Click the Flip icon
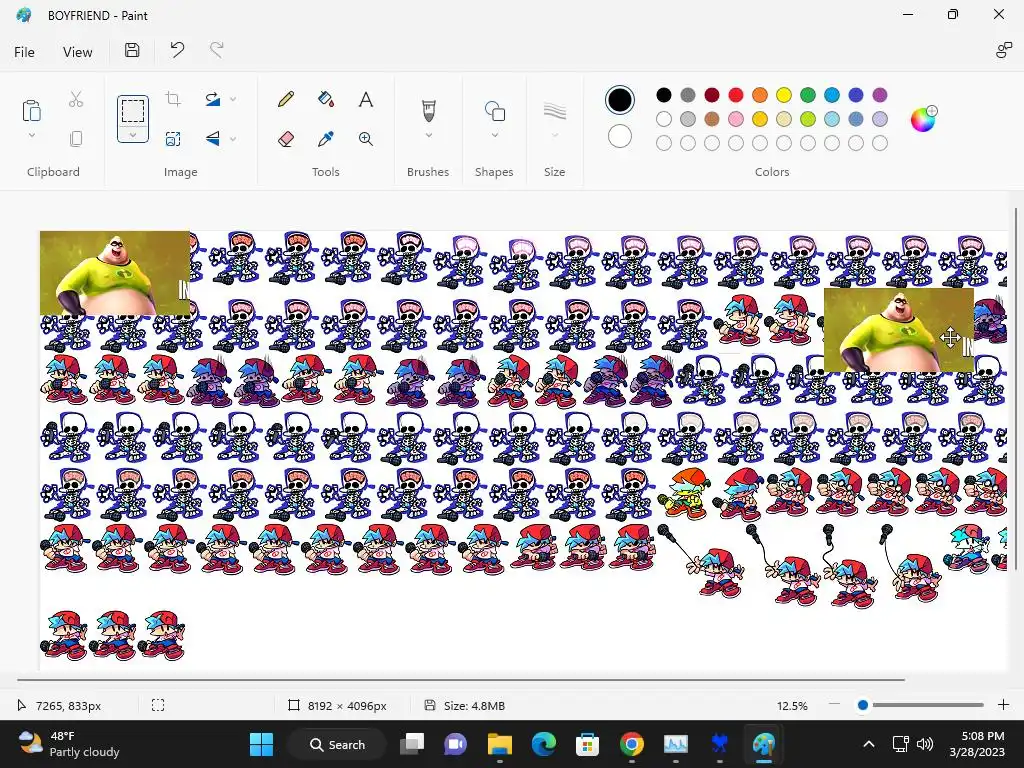1024x768 pixels. point(212,138)
